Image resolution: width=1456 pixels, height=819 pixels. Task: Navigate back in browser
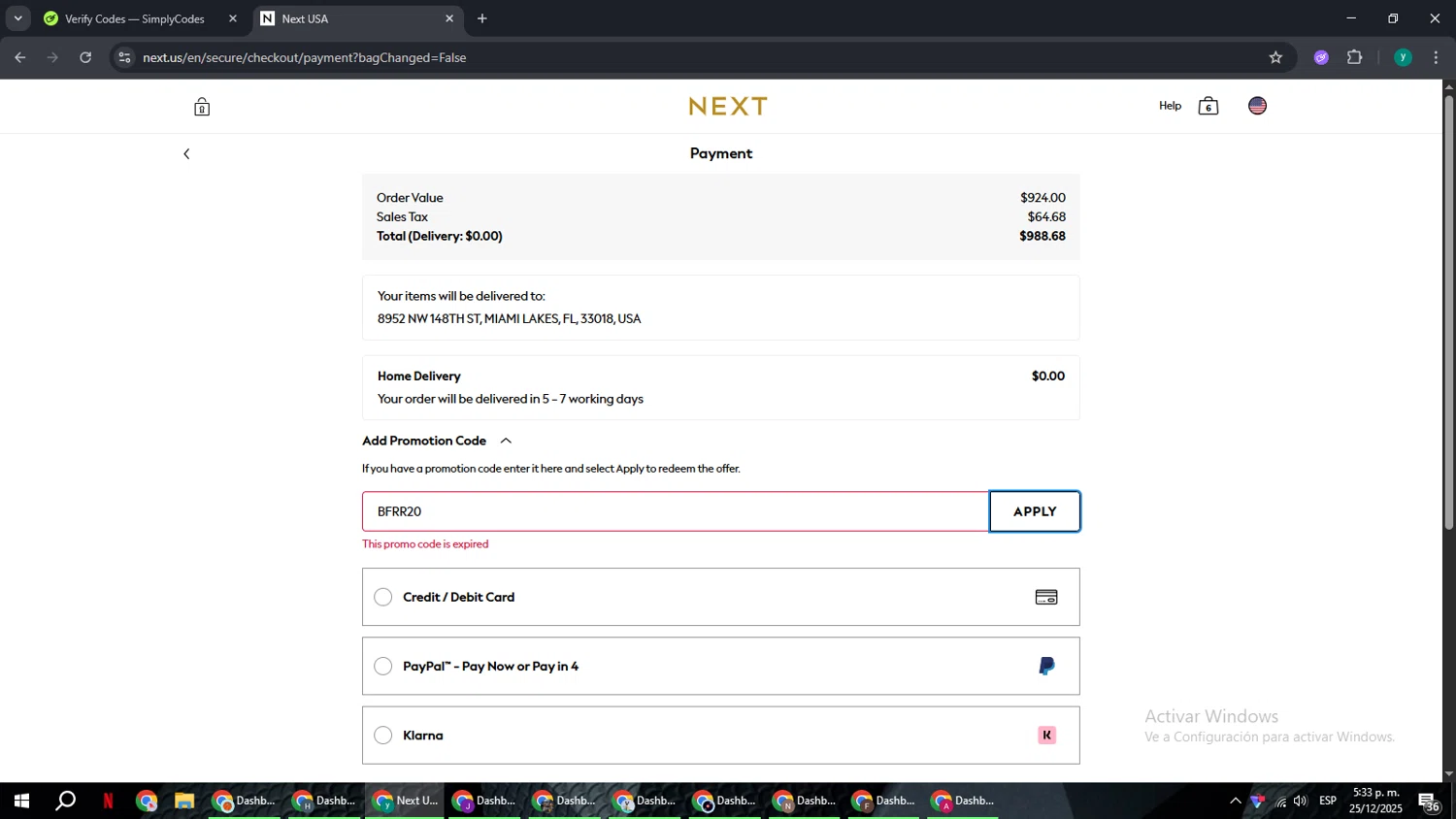[x=20, y=57]
